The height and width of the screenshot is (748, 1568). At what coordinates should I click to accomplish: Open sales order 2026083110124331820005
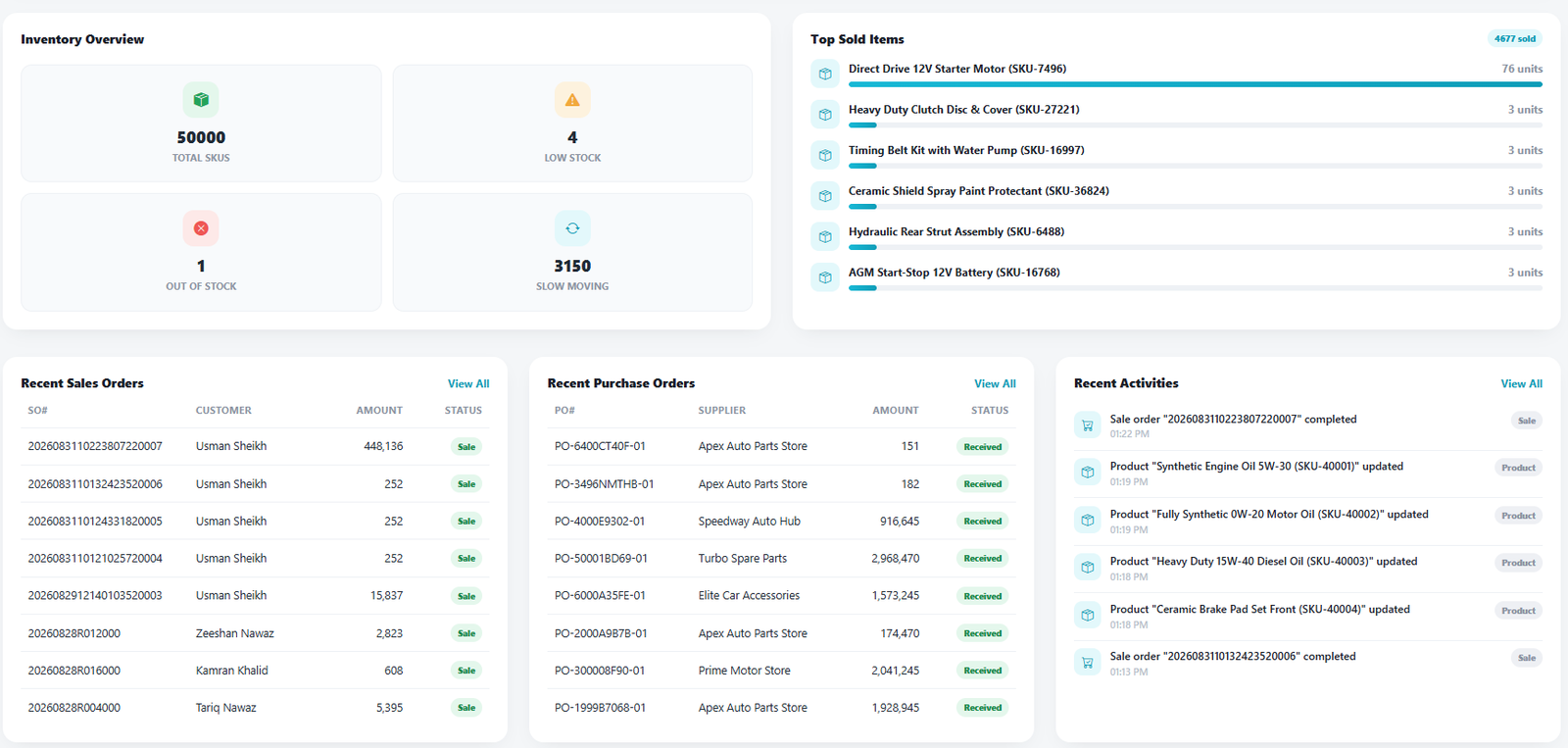(95, 521)
